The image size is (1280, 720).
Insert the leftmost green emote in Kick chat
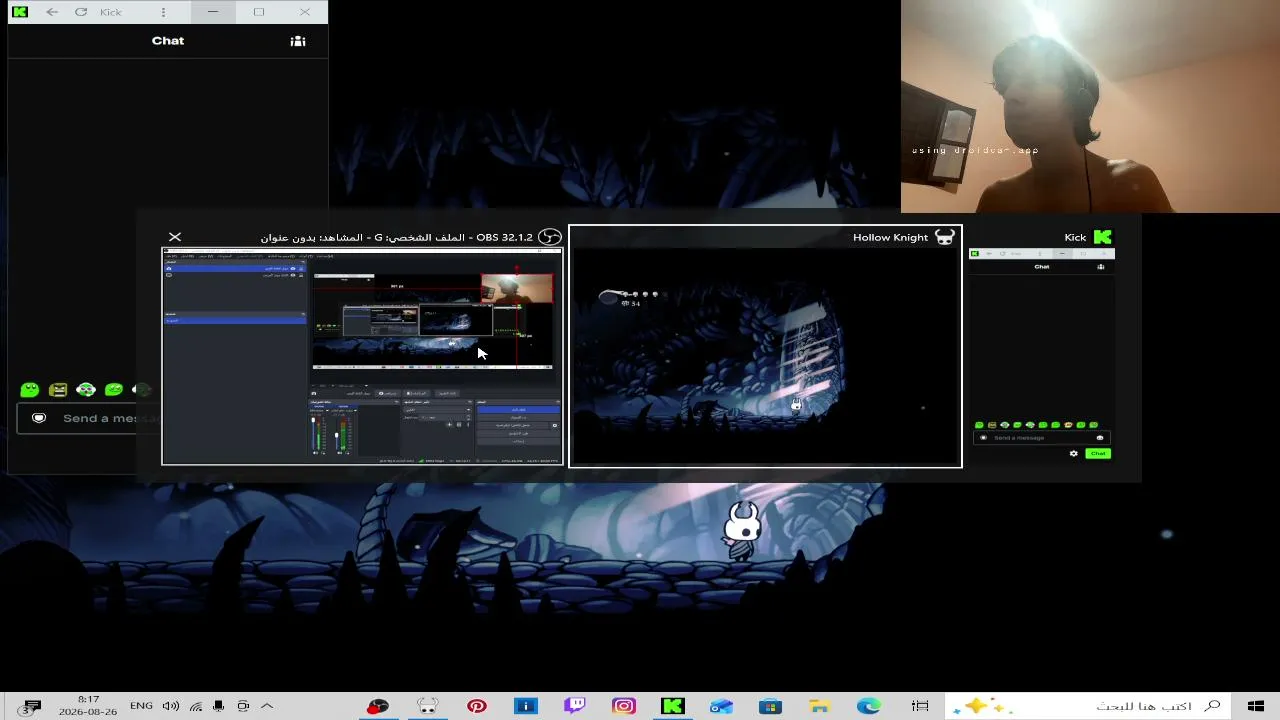[x=30, y=390]
